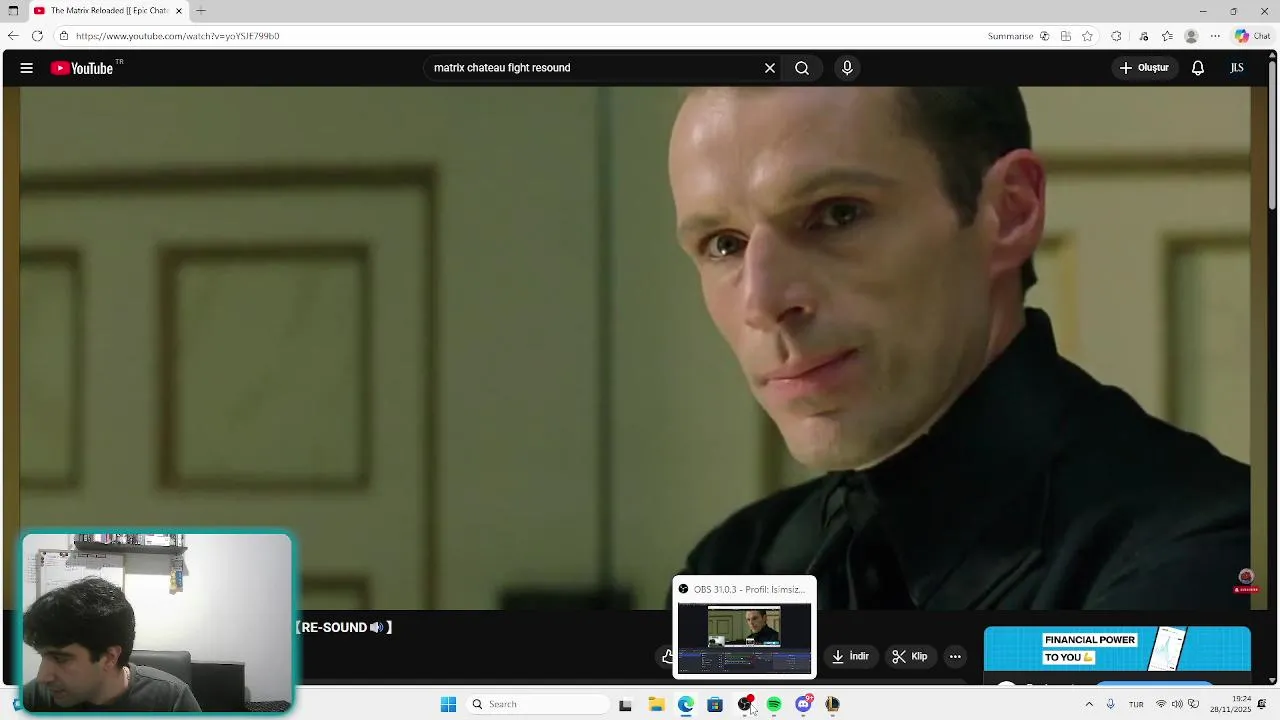Open the browser extensions puzzle icon
1280x720 pixels.
[1116, 36]
